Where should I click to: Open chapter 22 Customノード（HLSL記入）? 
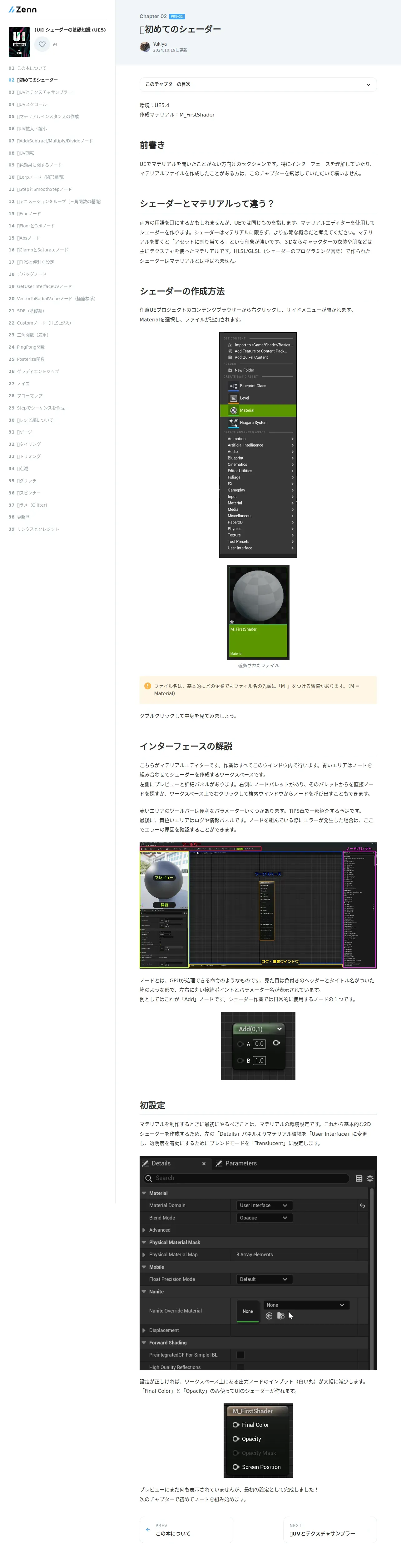coord(40,323)
